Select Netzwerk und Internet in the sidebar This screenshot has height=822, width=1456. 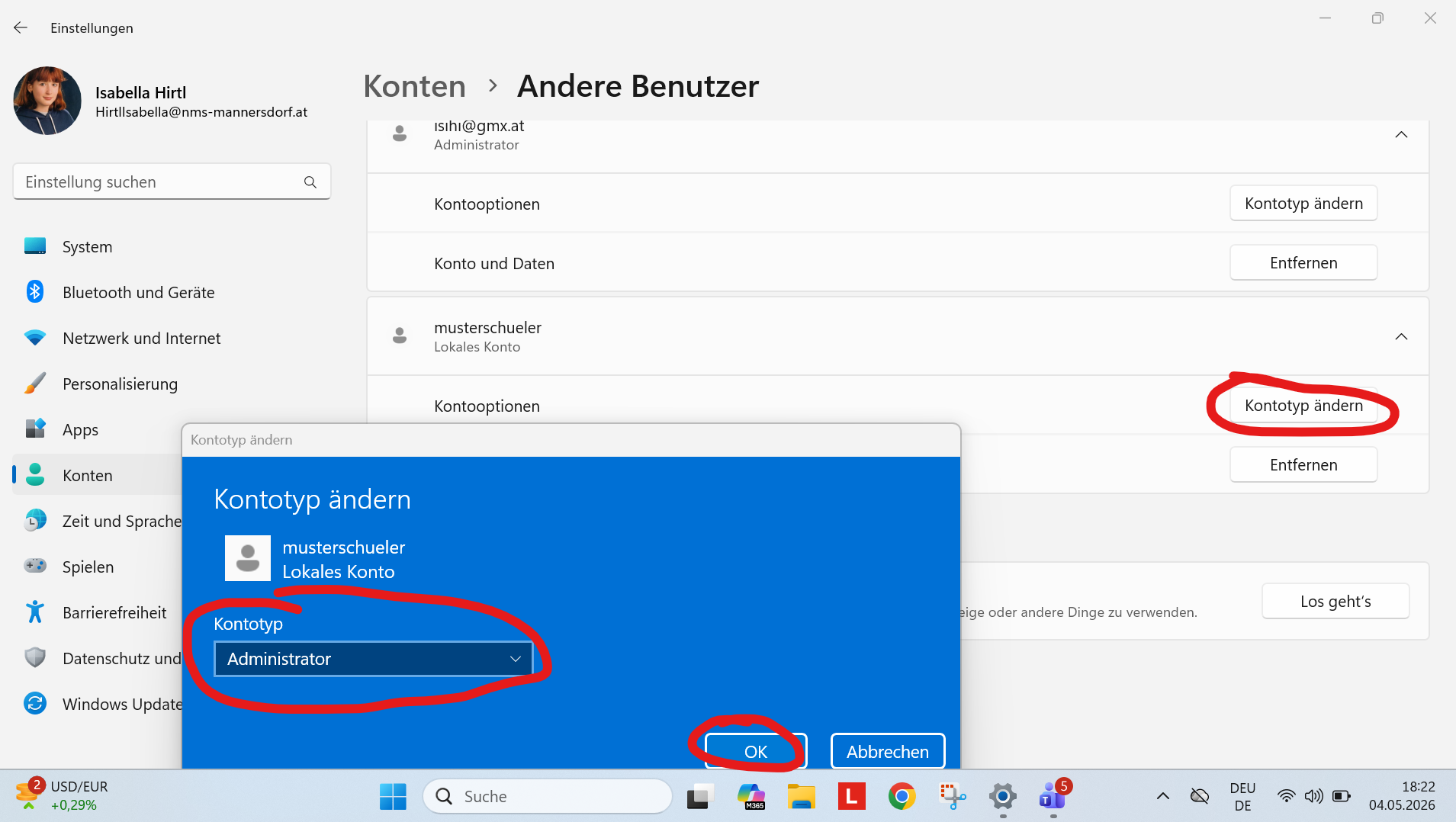(x=141, y=338)
